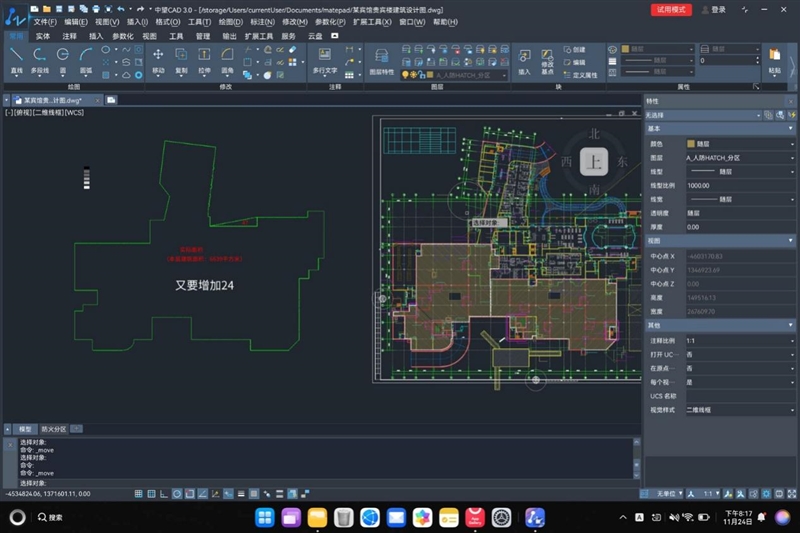Image resolution: width=800 pixels, height=533 pixels.
Task: Expand the A_人防HATCH_分区 layer dropdown in ribbon
Action: pos(505,74)
